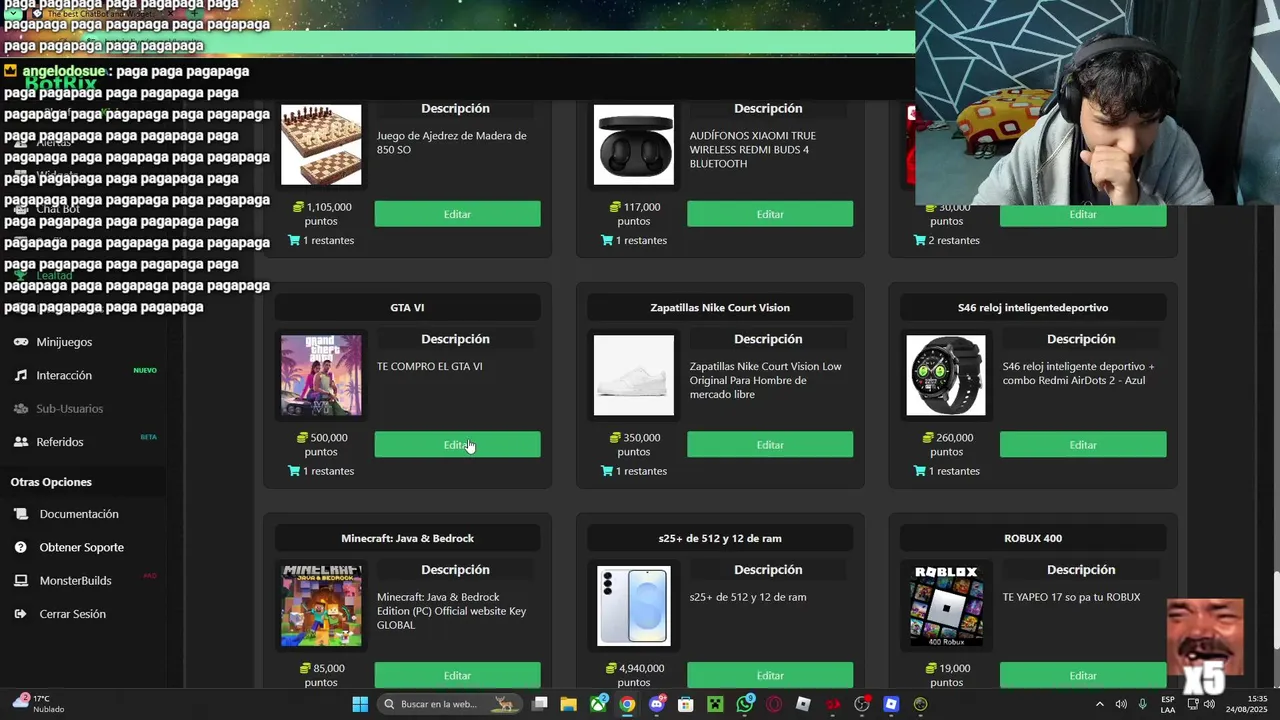Viewport: 1280px width, 720px height.
Task: Open ESP LAA keyboard language selector
Action: (1168, 704)
